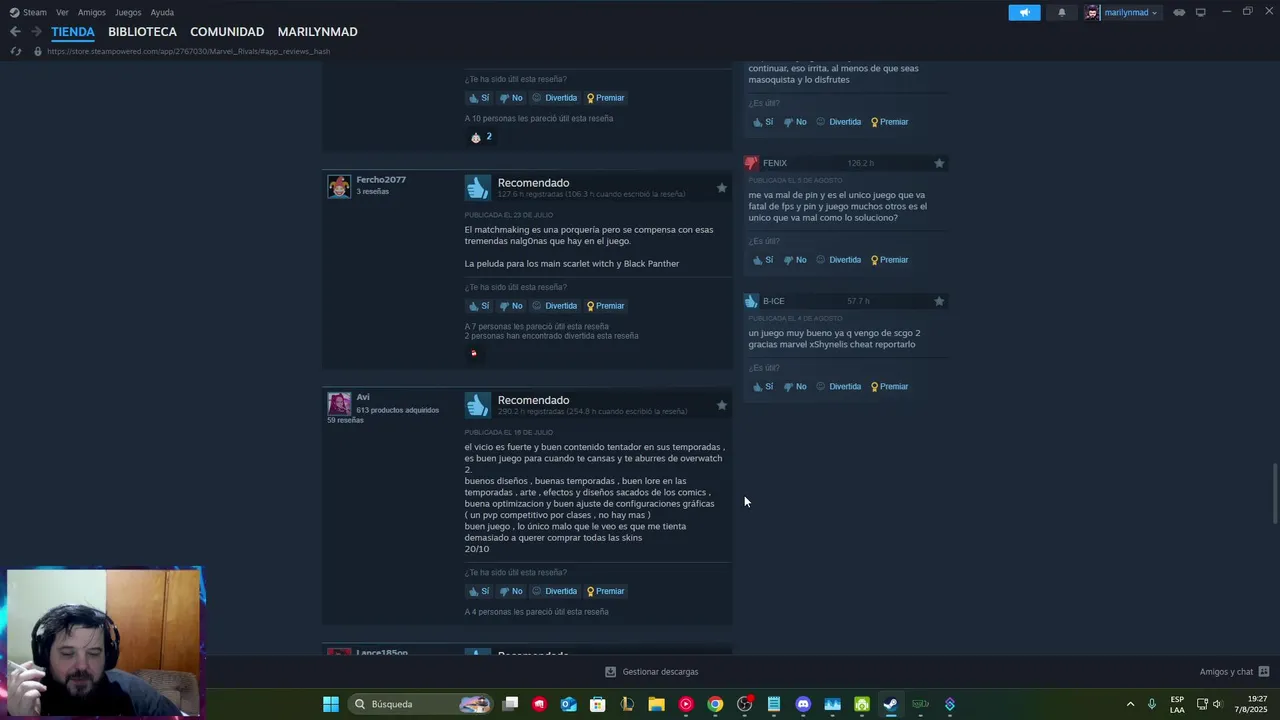Click award badge under Fercho2077's review
Viewport: 1280px width, 720px height.
pyautogui.click(x=474, y=353)
